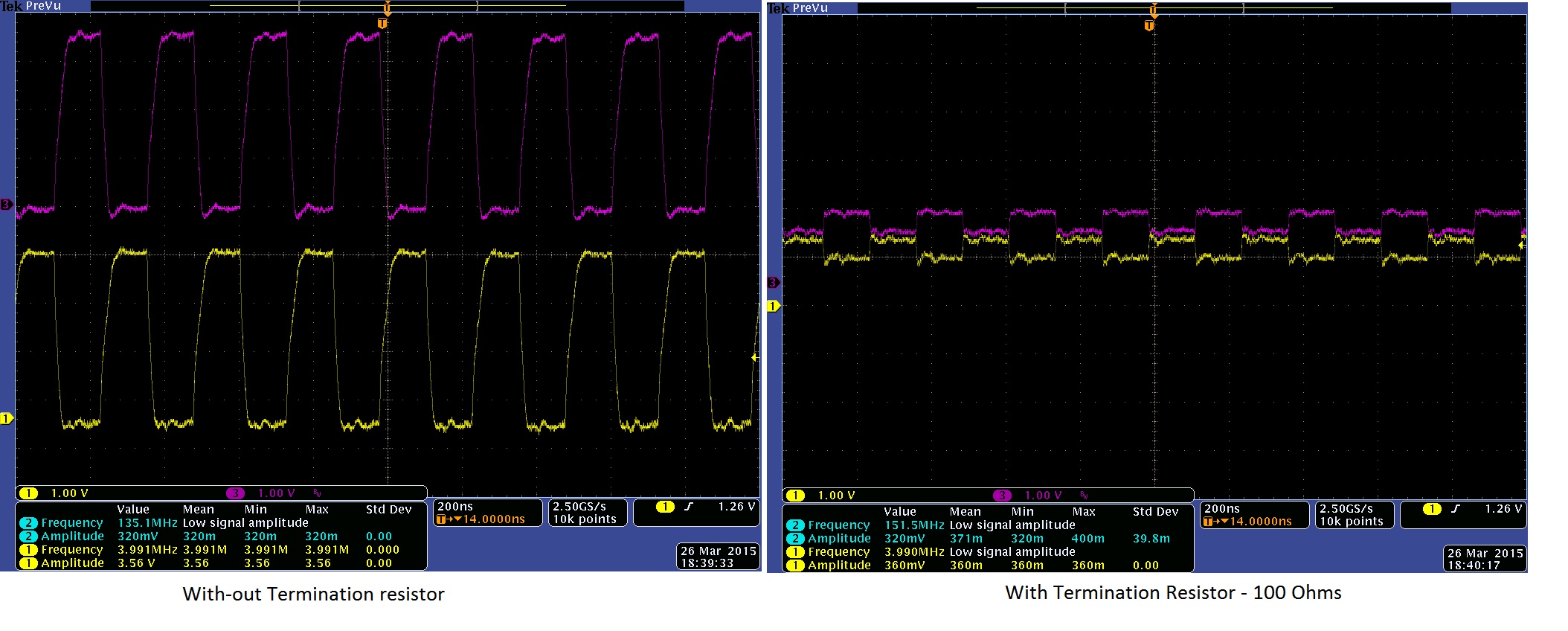Click the magenta channel 3 badge on right scope
Screen dimensions: 1568x631
point(1003,496)
